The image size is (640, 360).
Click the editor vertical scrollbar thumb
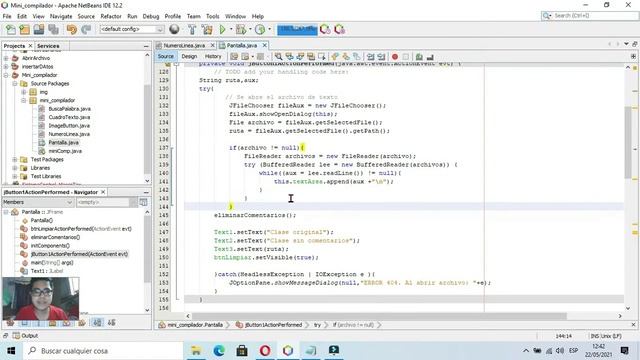click(x=628, y=142)
